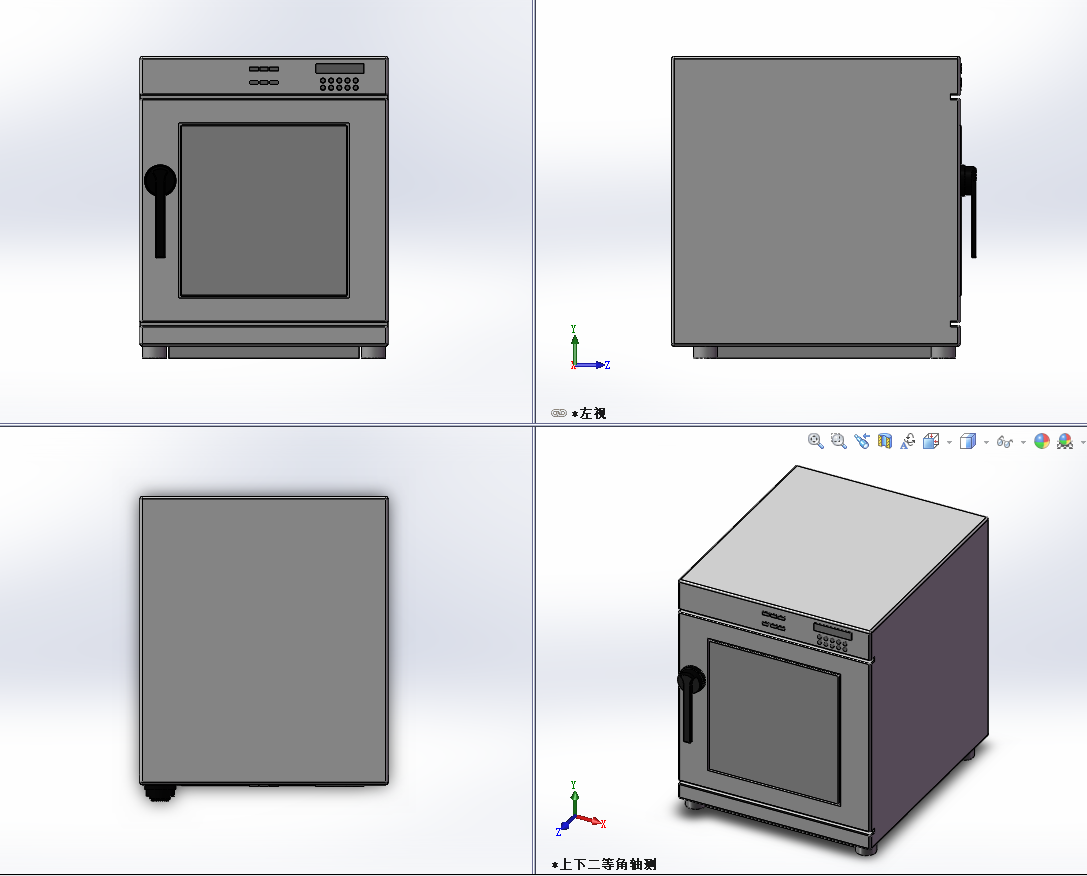Click Display Style cube icon
The image size is (1087, 876).
point(968,441)
